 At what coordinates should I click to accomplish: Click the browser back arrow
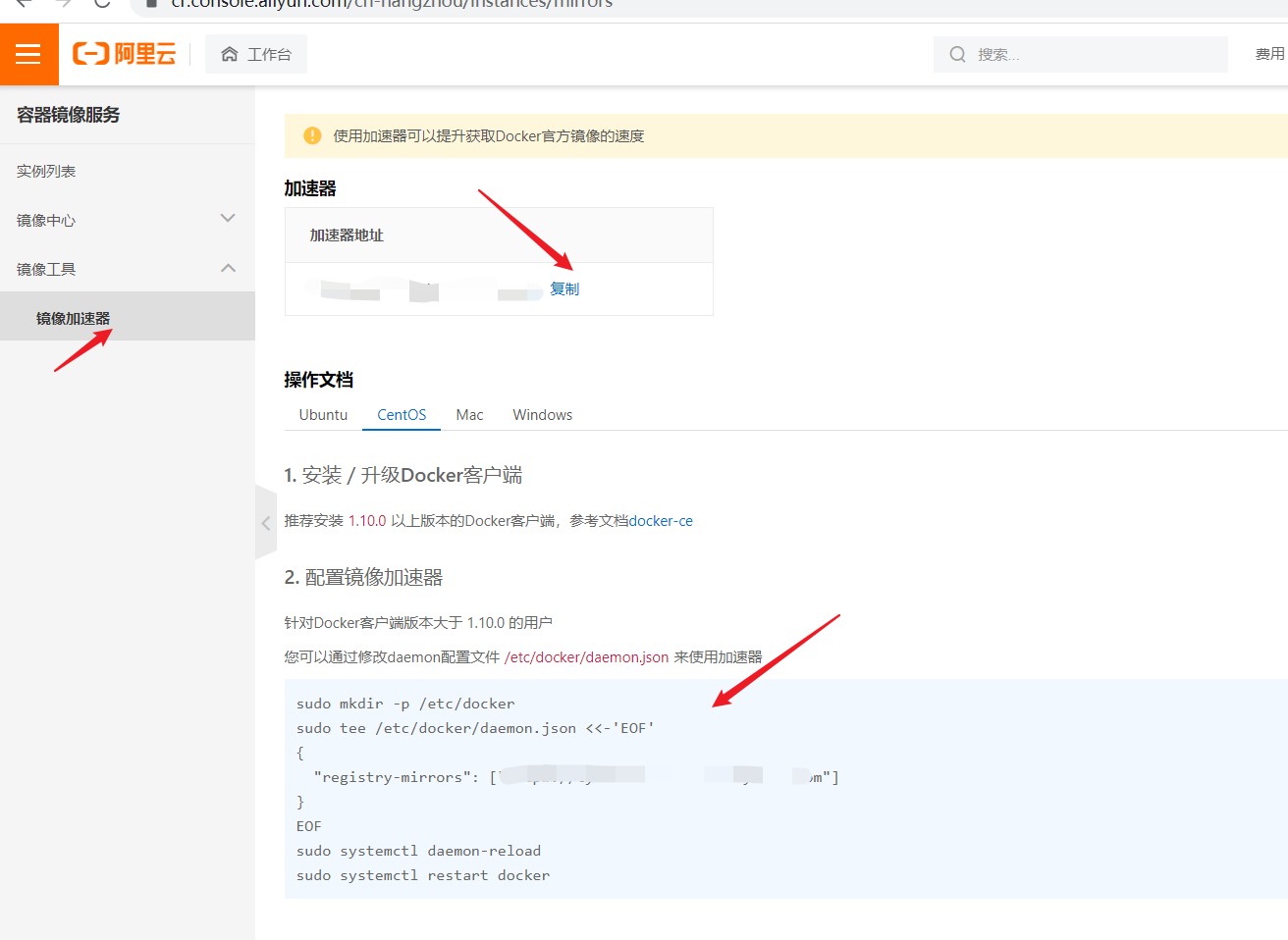[x=25, y=4]
